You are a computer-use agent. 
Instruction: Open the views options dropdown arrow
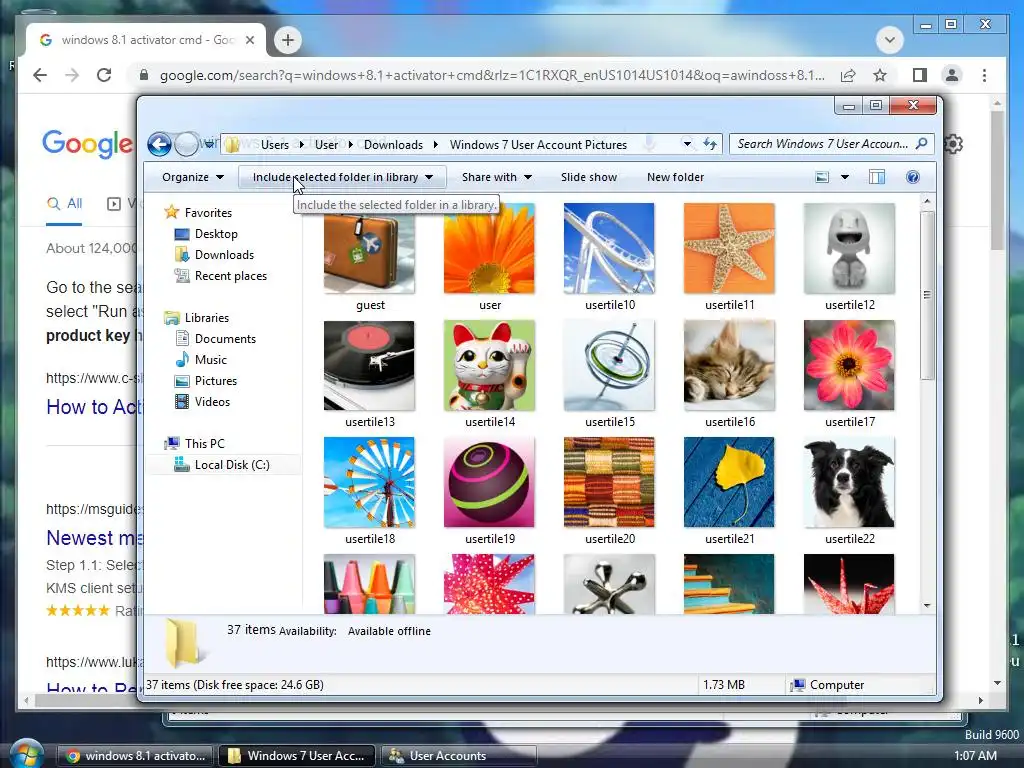[844, 177]
